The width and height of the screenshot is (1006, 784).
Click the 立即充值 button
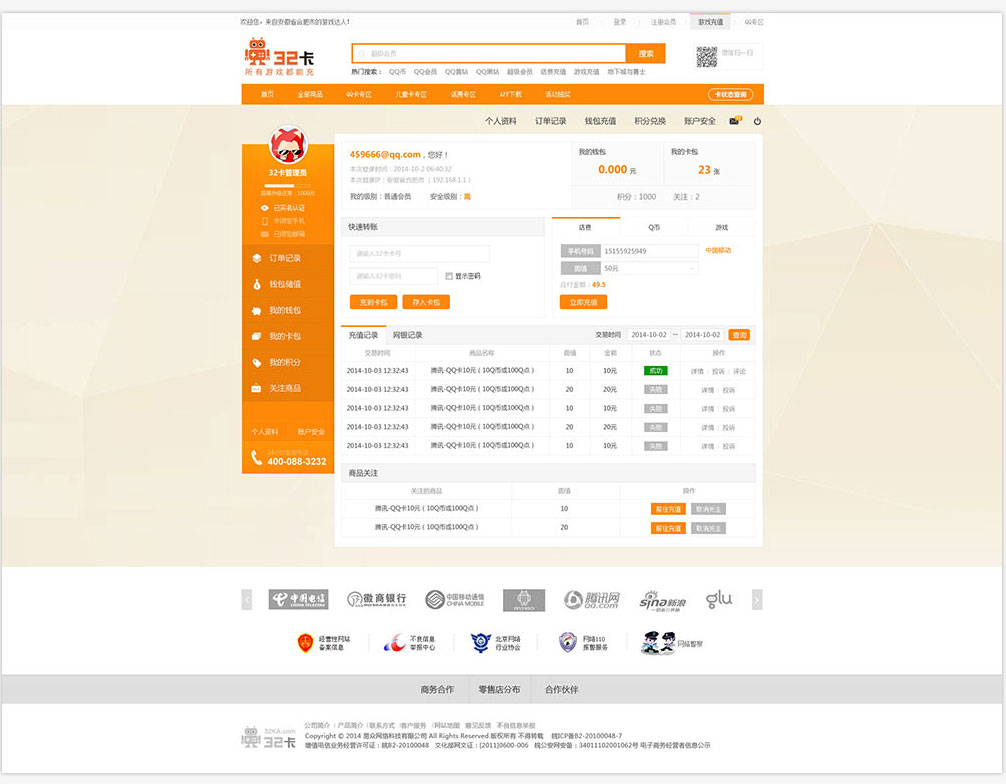click(x=583, y=302)
